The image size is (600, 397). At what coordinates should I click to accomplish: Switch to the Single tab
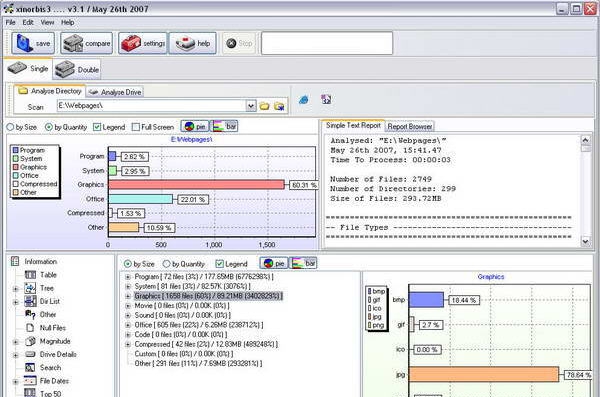click(x=28, y=69)
